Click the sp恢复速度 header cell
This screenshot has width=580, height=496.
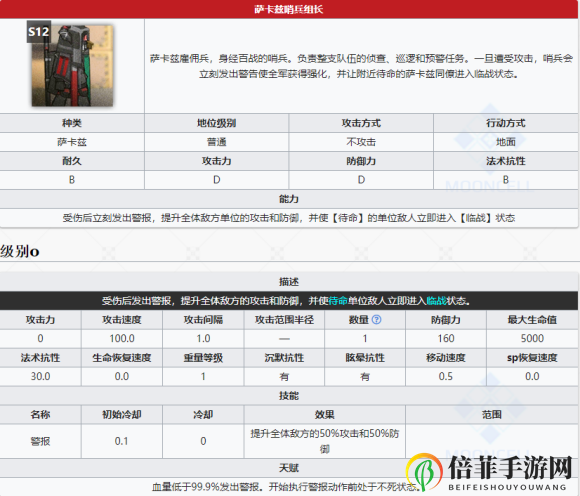pos(532,358)
